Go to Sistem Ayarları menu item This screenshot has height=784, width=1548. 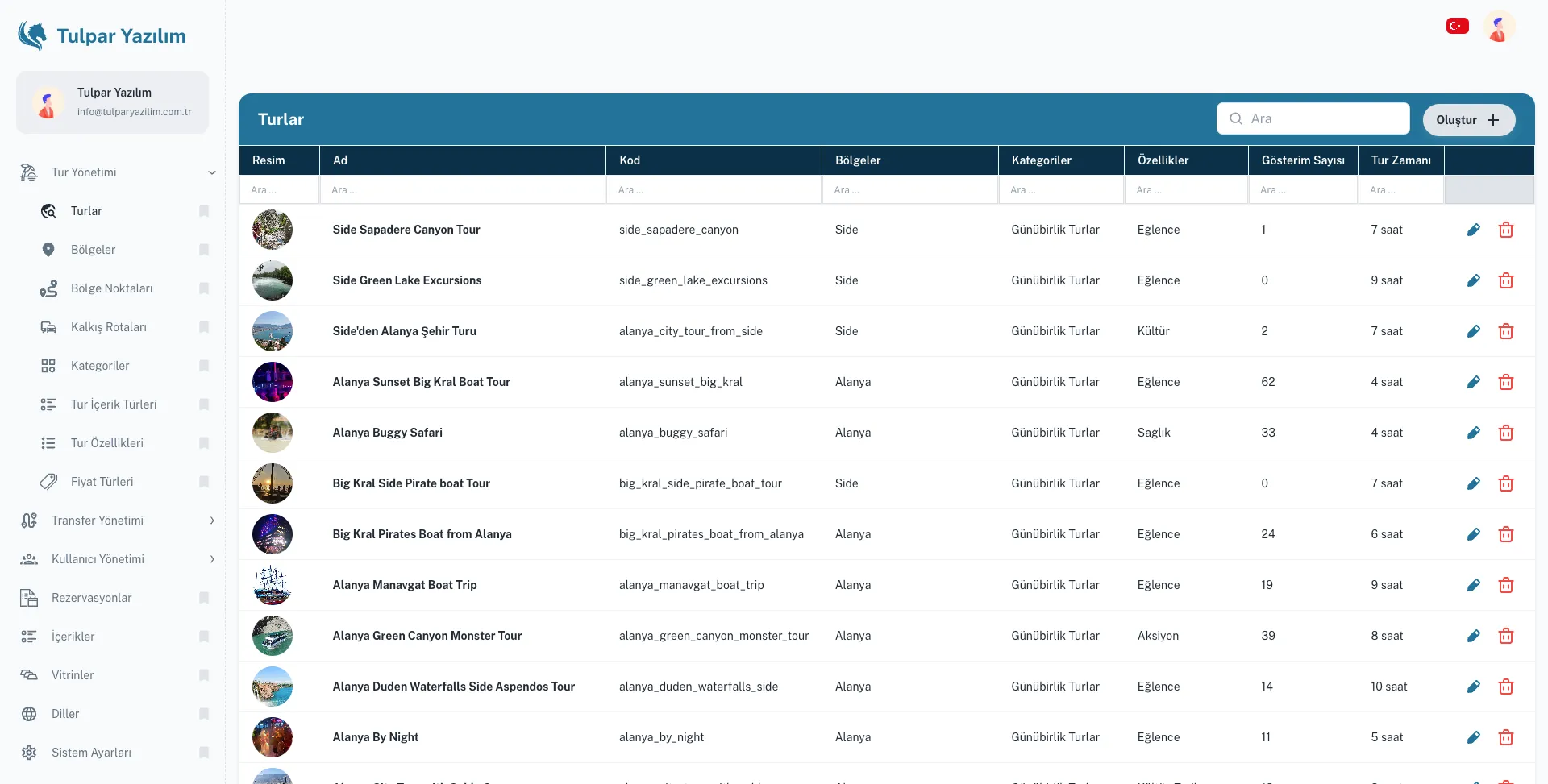pyautogui.click(x=91, y=753)
